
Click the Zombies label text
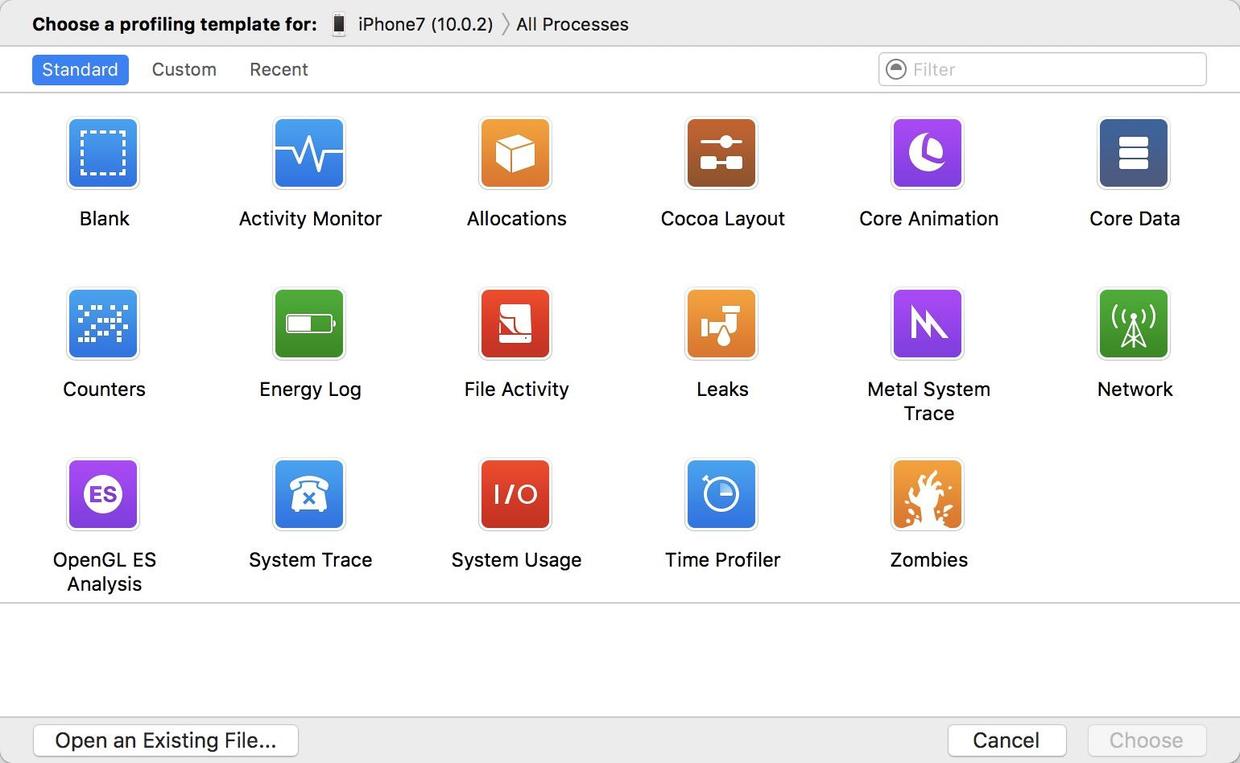(929, 560)
